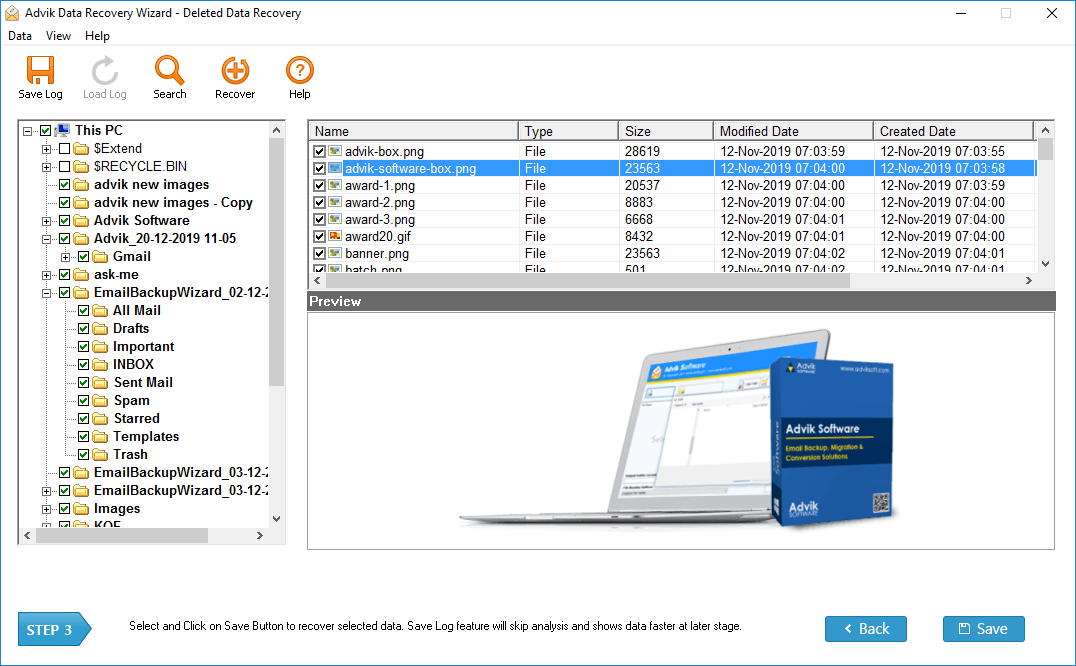This screenshot has height=666, width=1076.
Task: Click the Drafts folder icon
Action: [x=101, y=329]
